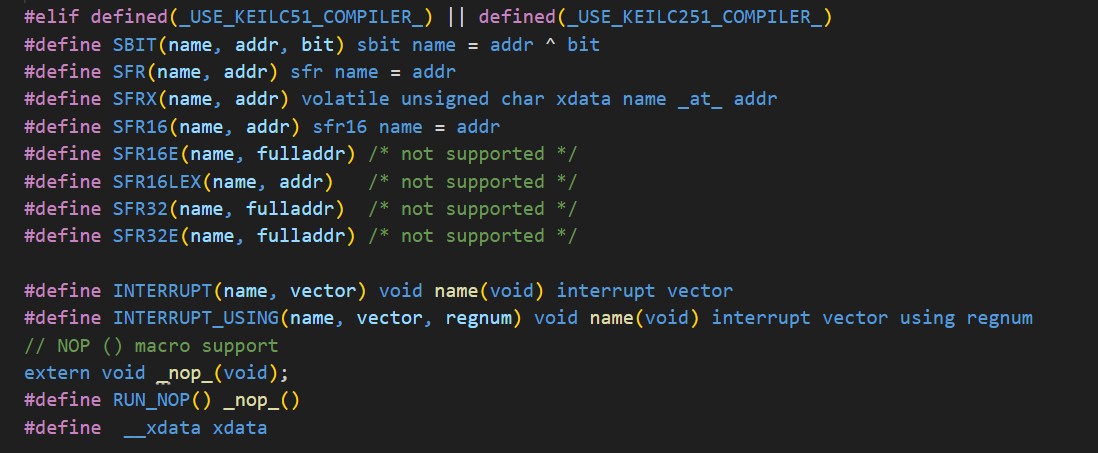The image size is (1098, 453).
Task: Place cursor on the SBIT macro name
Action: pos(135,44)
